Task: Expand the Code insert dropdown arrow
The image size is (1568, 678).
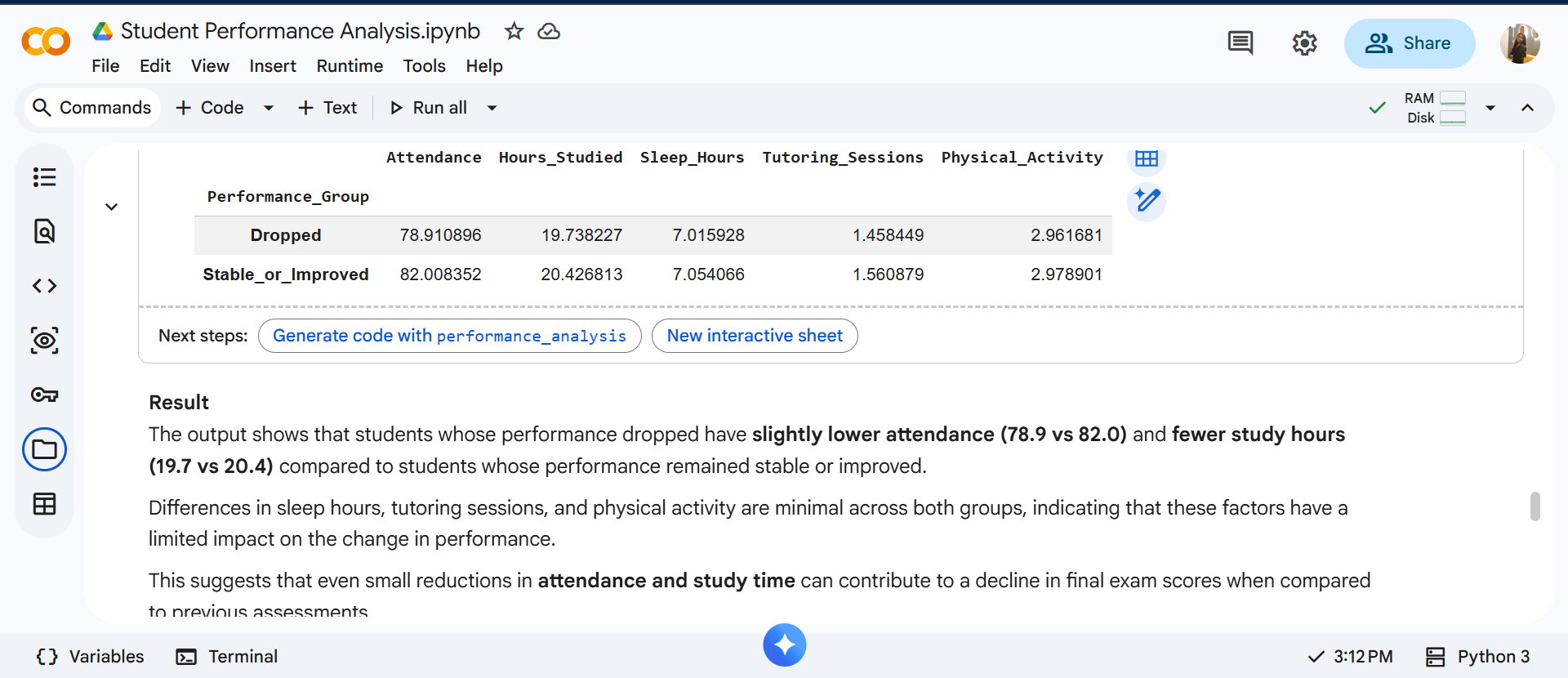Action: point(269,108)
